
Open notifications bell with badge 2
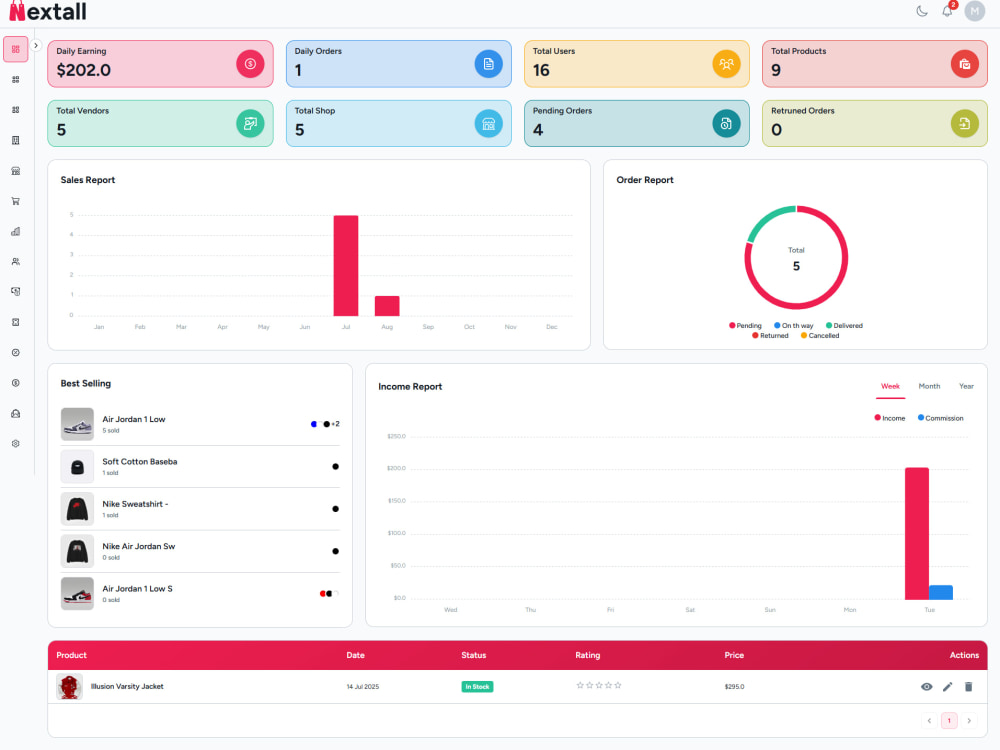pos(948,11)
